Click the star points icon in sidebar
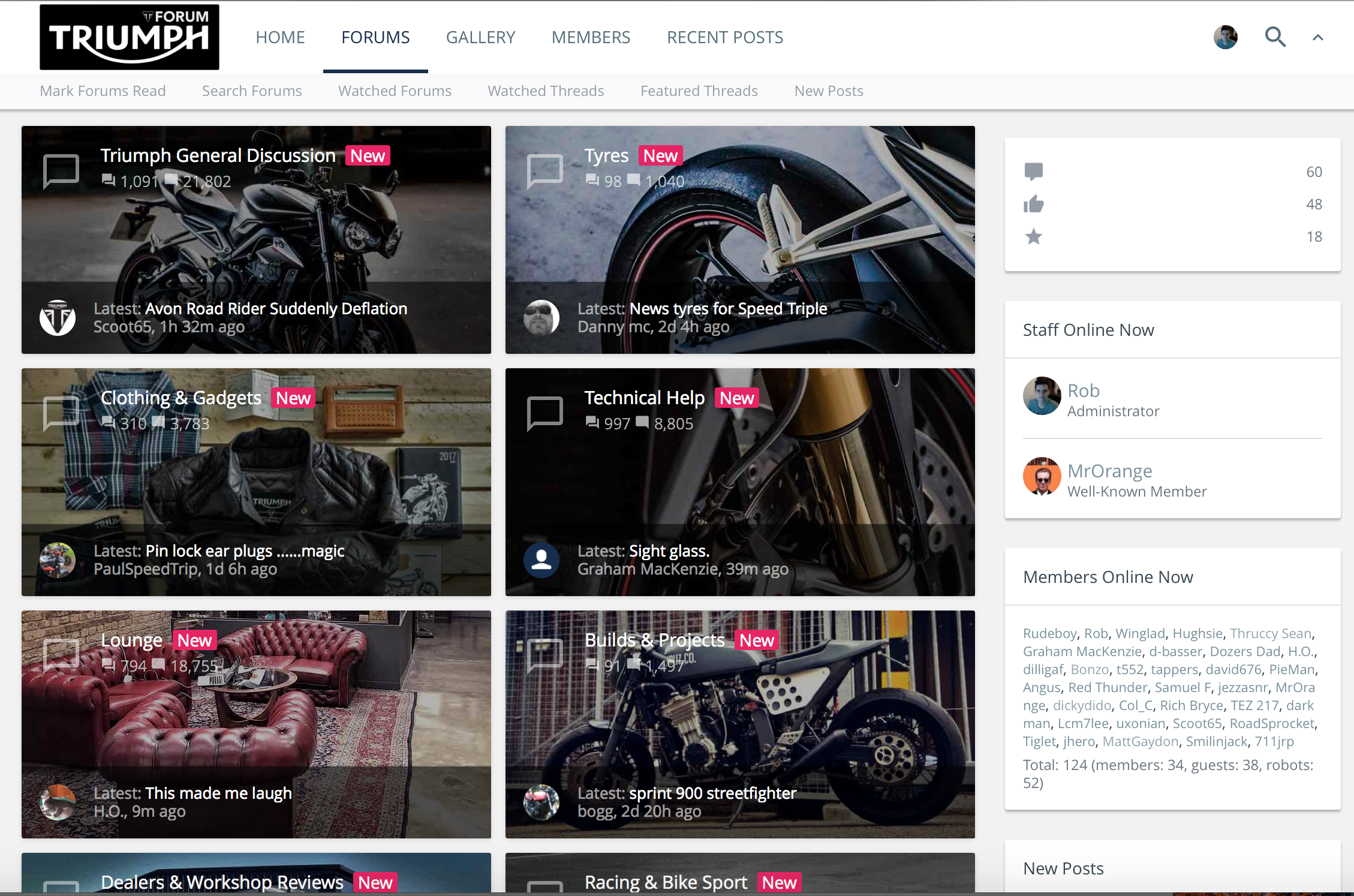The width and height of the screenshot is (1354, 896). [x=1034, y=236]
